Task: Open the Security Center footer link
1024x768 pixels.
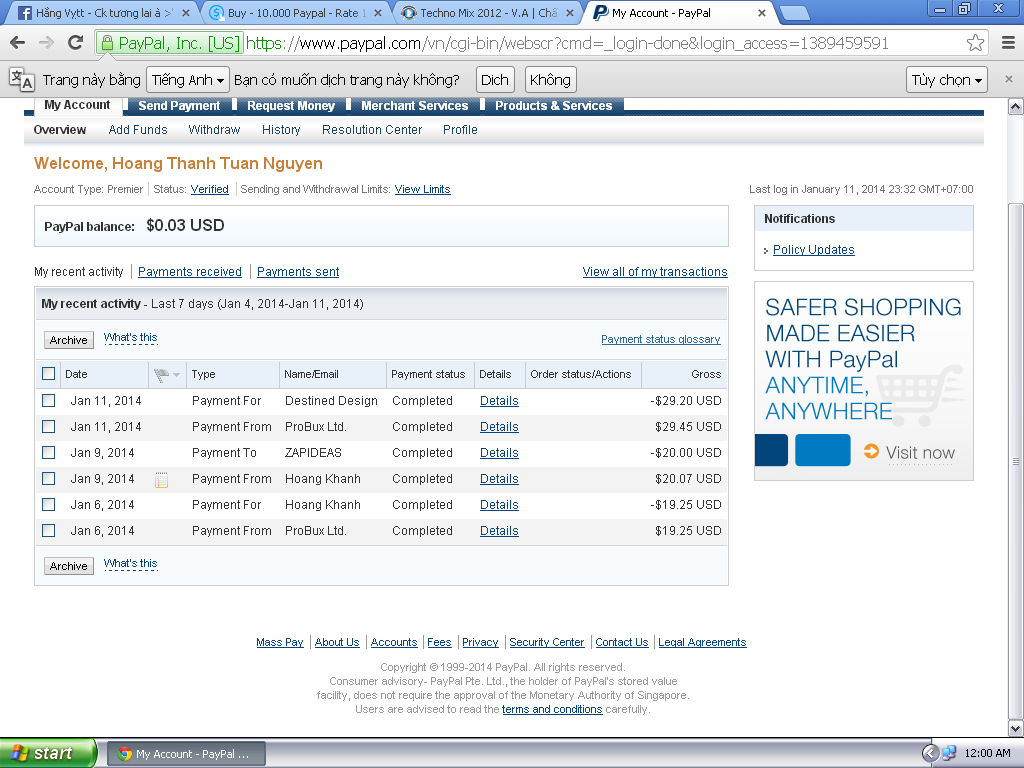Action: pos(547,643)
